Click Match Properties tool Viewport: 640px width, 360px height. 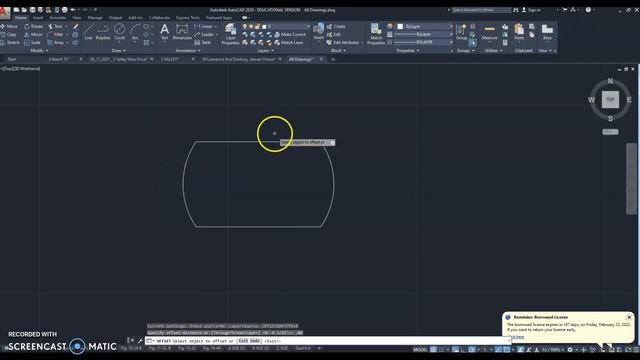376,33
